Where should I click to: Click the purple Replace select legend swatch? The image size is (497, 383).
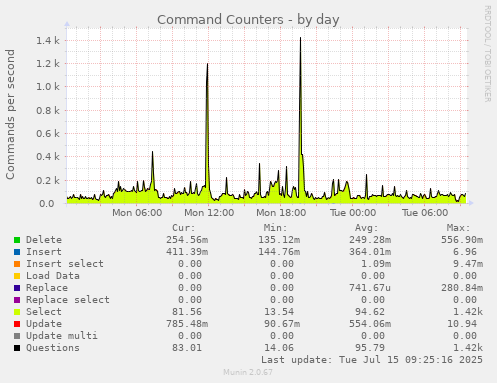(x=17, y=300)
